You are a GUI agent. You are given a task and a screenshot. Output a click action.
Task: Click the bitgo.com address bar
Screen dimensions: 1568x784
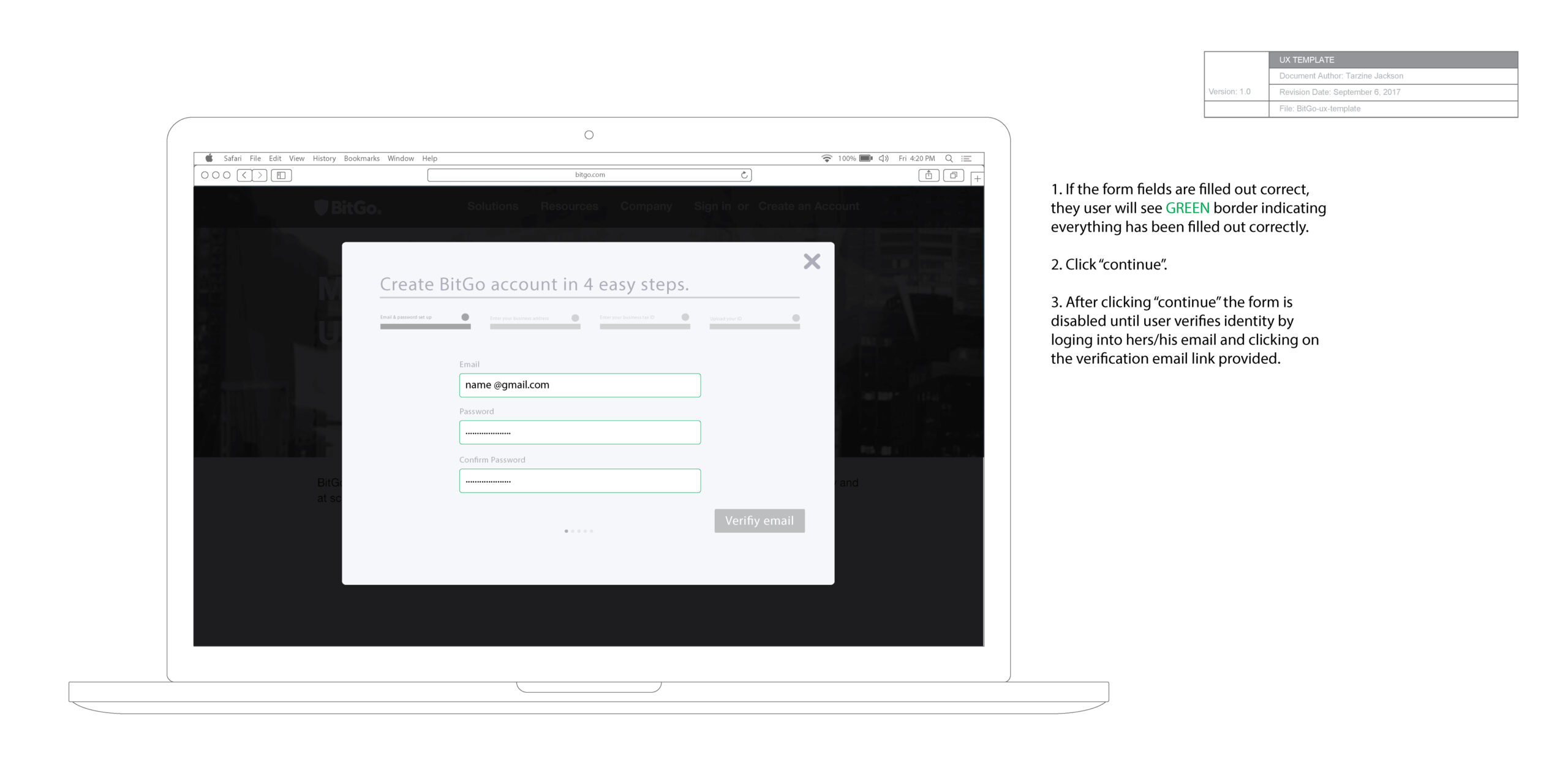(x=589, y=175)
